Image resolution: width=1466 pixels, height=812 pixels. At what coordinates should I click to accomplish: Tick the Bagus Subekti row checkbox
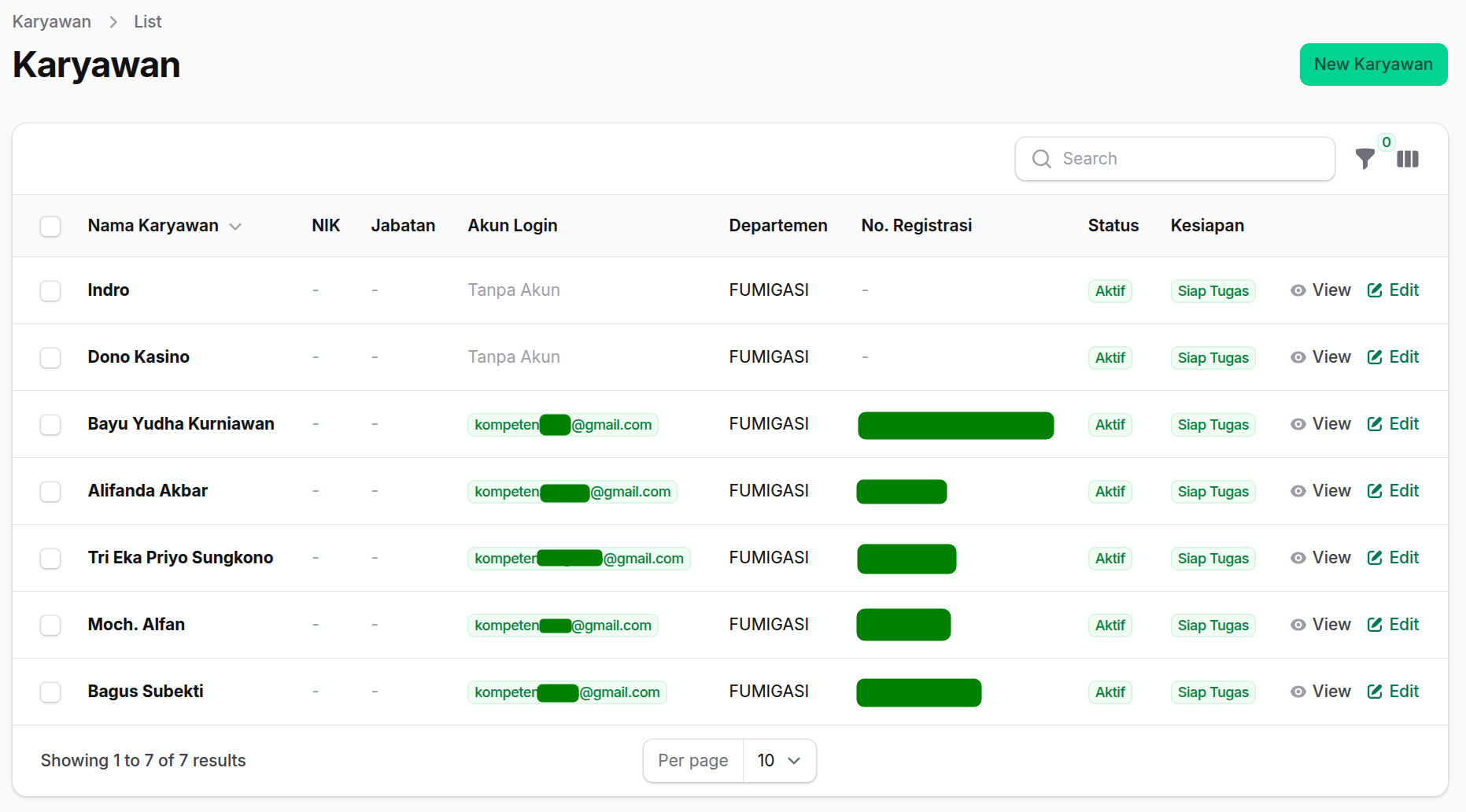[x=50, y=692]
